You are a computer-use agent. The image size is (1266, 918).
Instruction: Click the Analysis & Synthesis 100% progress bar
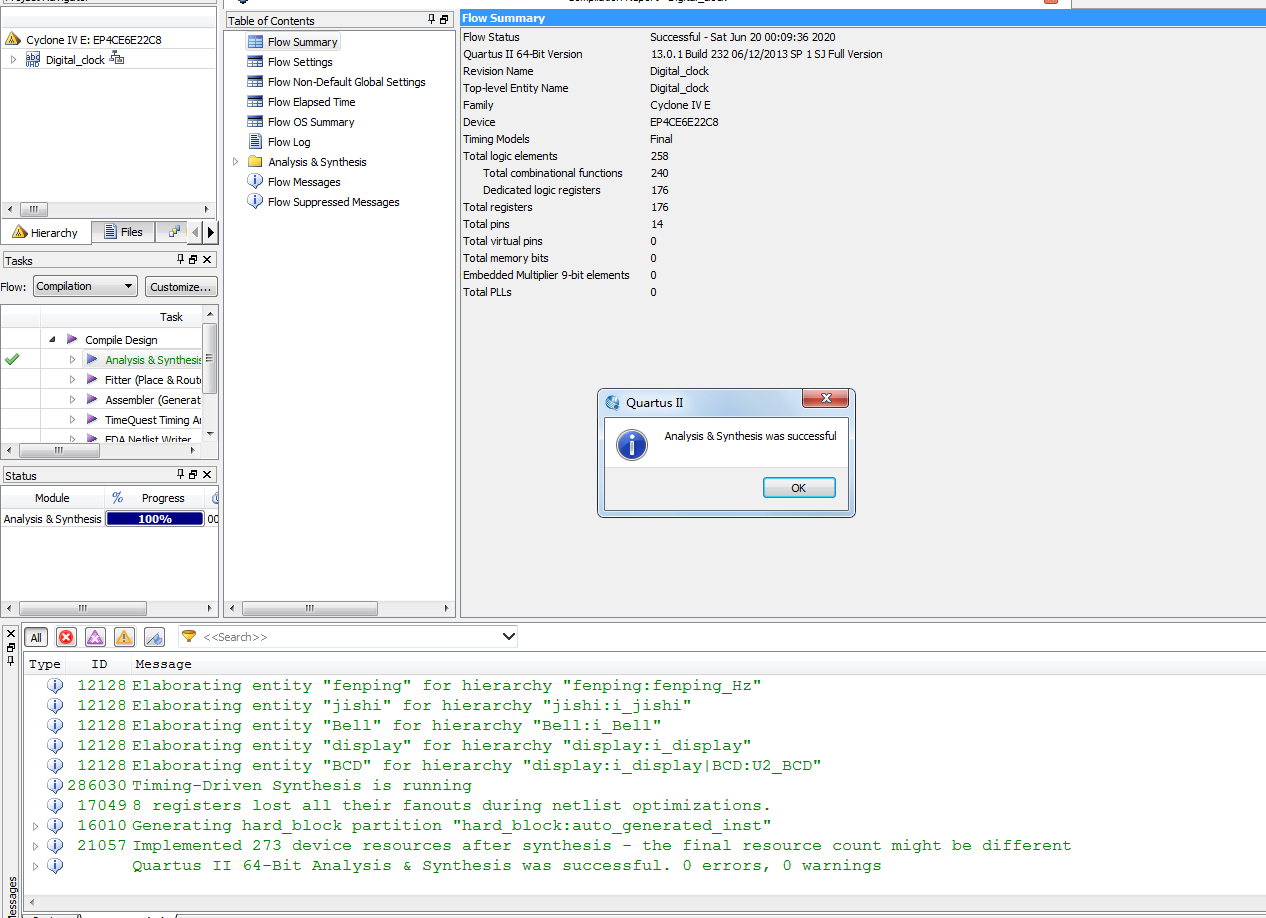(x=155, y=519)
